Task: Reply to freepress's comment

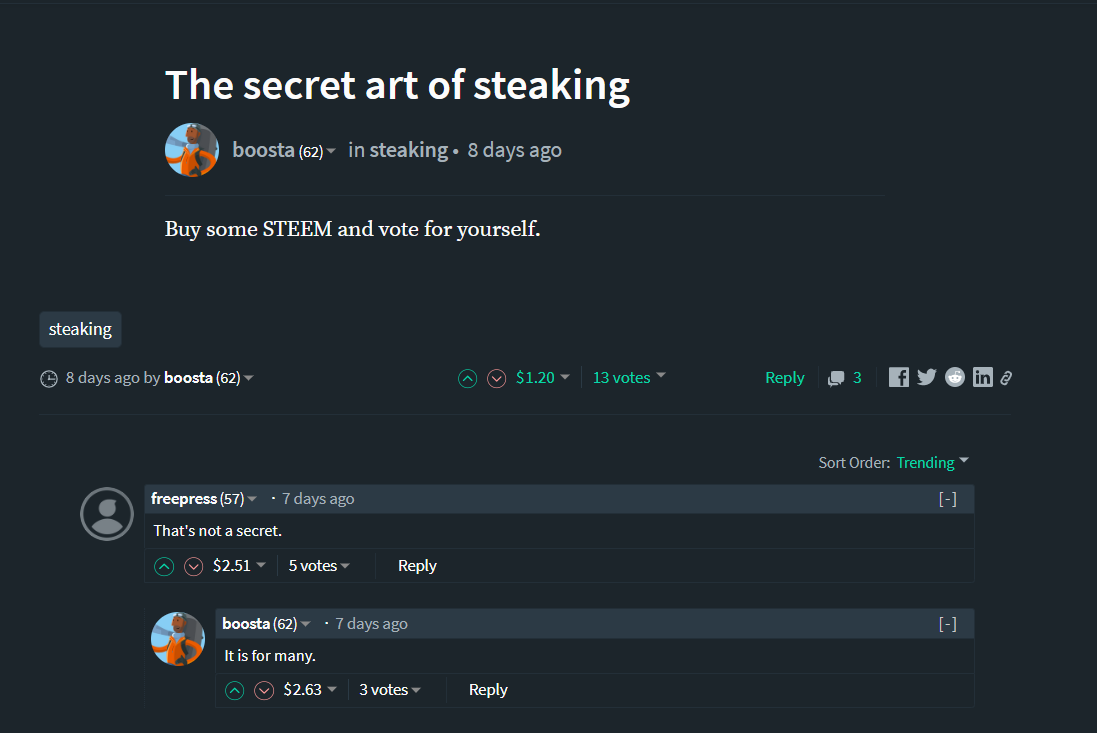Action: [417, 566]
